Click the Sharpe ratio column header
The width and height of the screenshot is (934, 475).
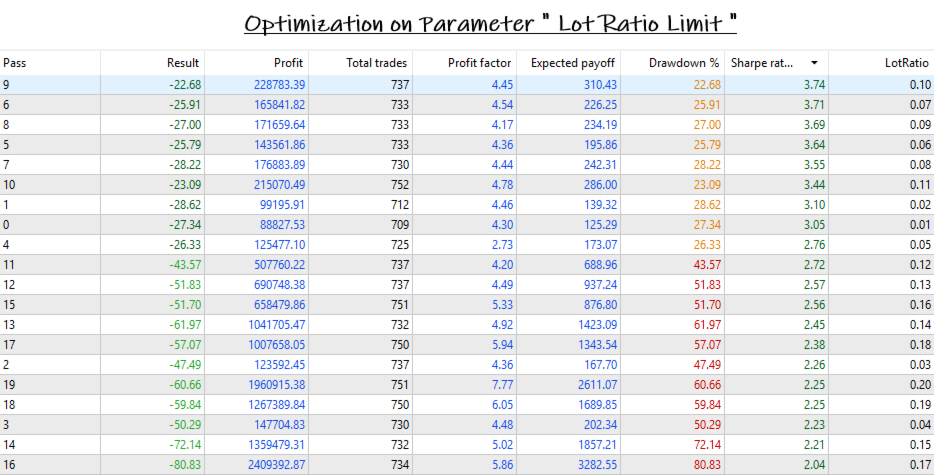pyautogui.click(x=776, y=63)
